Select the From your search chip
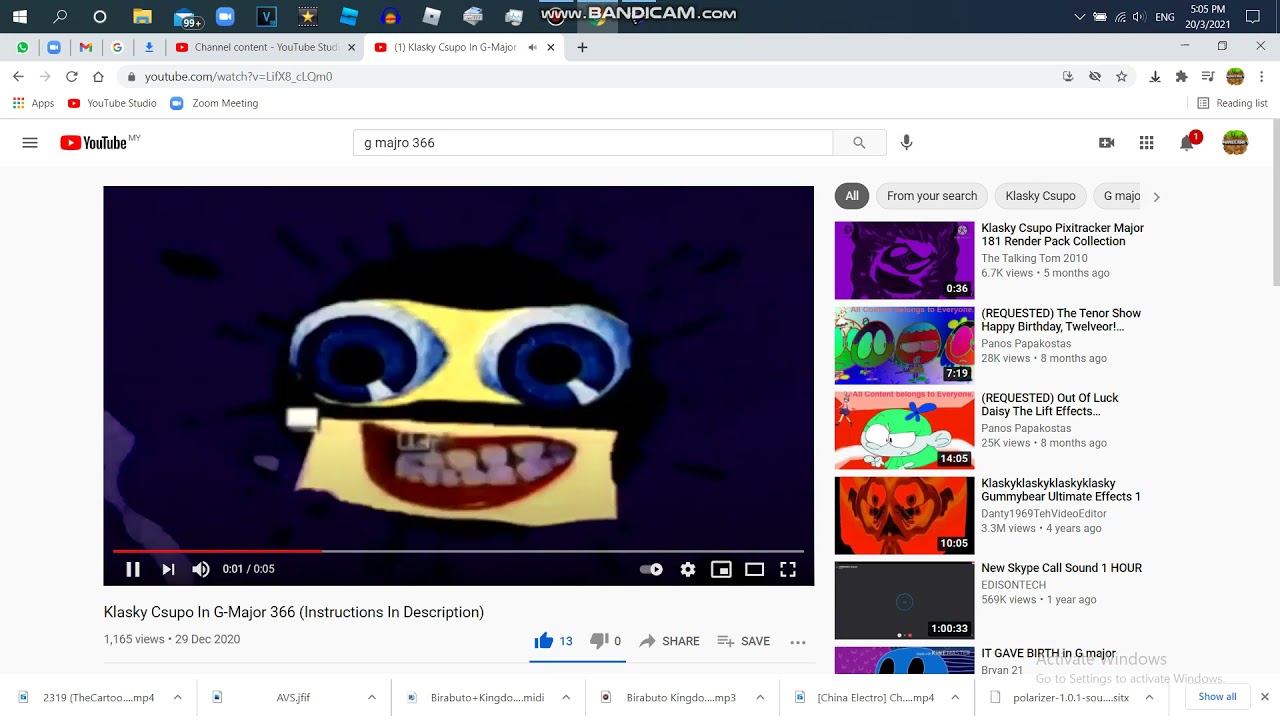Image resolution: width=1280 pixels, height=720 pixels. pyautogui.click(x=932, y=196)
